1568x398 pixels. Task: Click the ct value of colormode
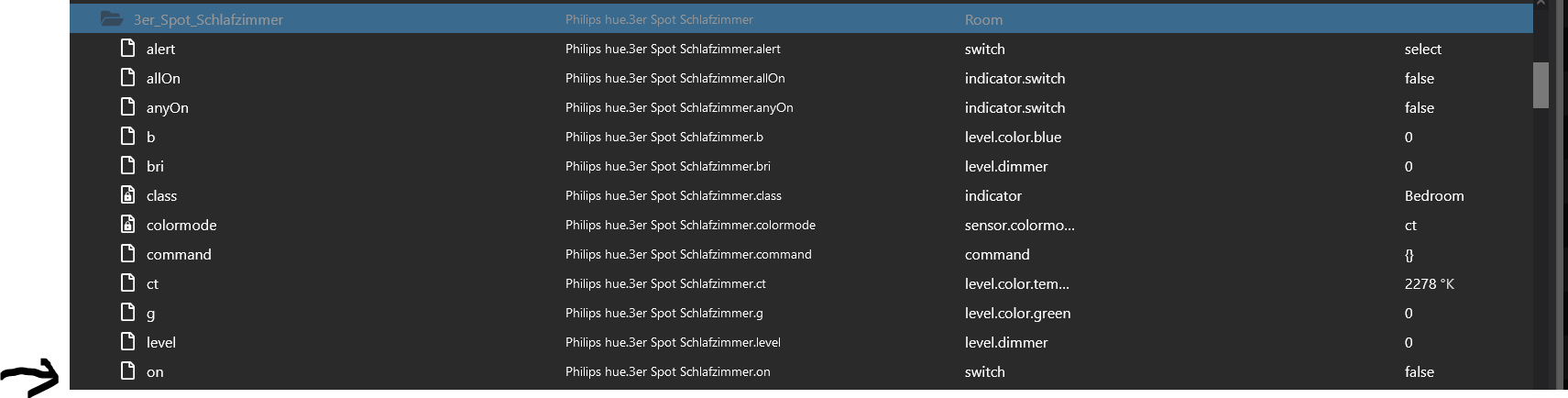point(1410,225)
